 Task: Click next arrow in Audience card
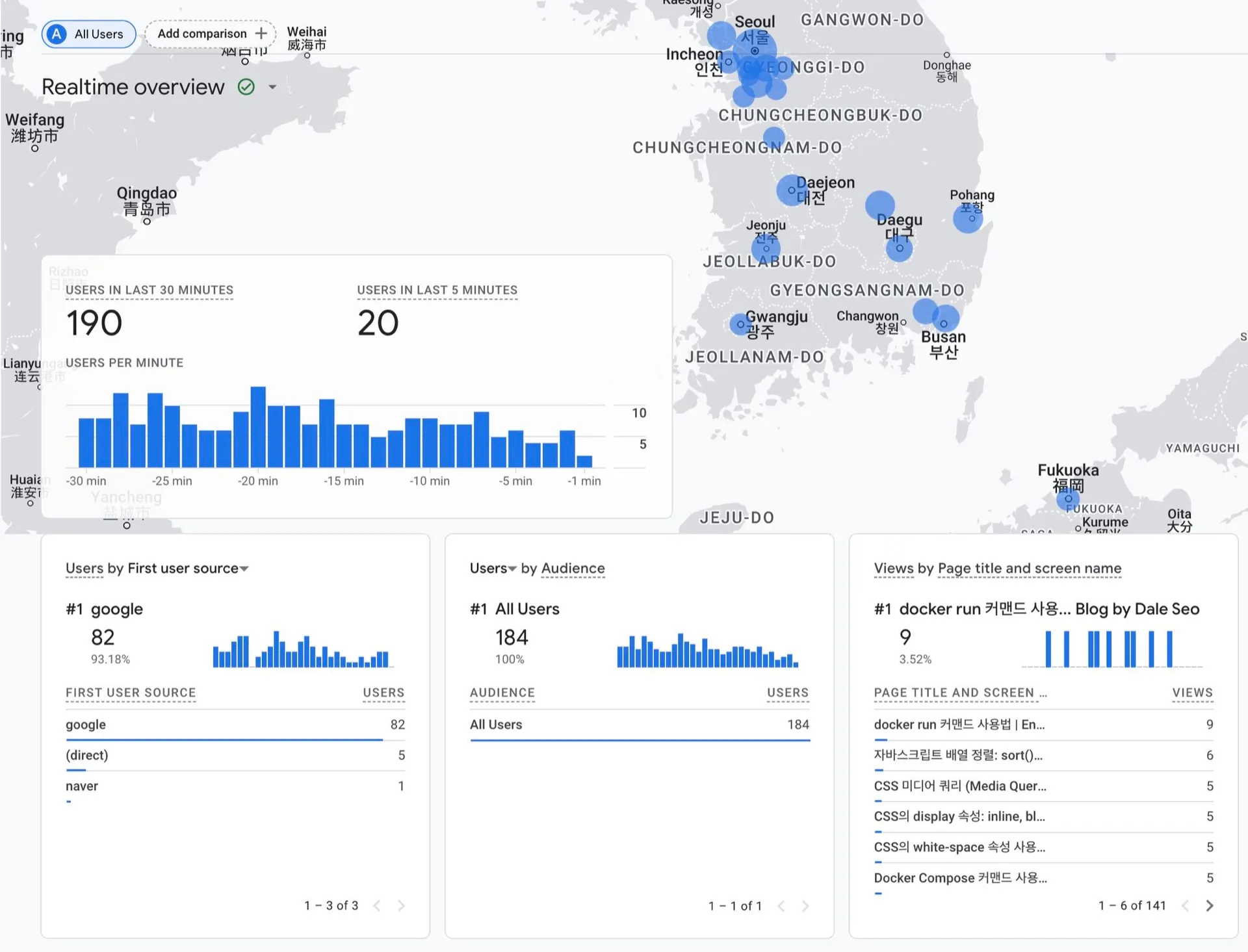click(x=805, y=905)
